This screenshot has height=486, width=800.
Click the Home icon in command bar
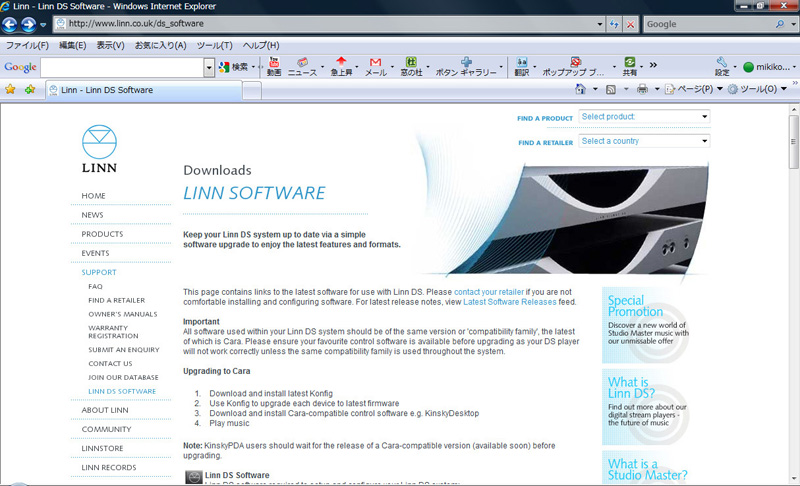click(581, 90)
